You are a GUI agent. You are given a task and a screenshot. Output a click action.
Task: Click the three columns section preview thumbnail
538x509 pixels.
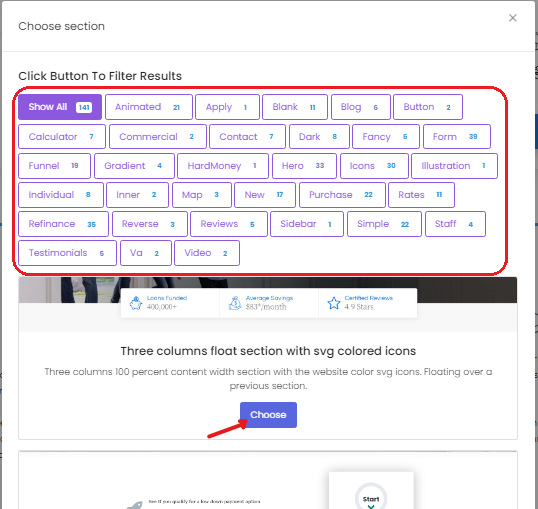pos(268,304)
